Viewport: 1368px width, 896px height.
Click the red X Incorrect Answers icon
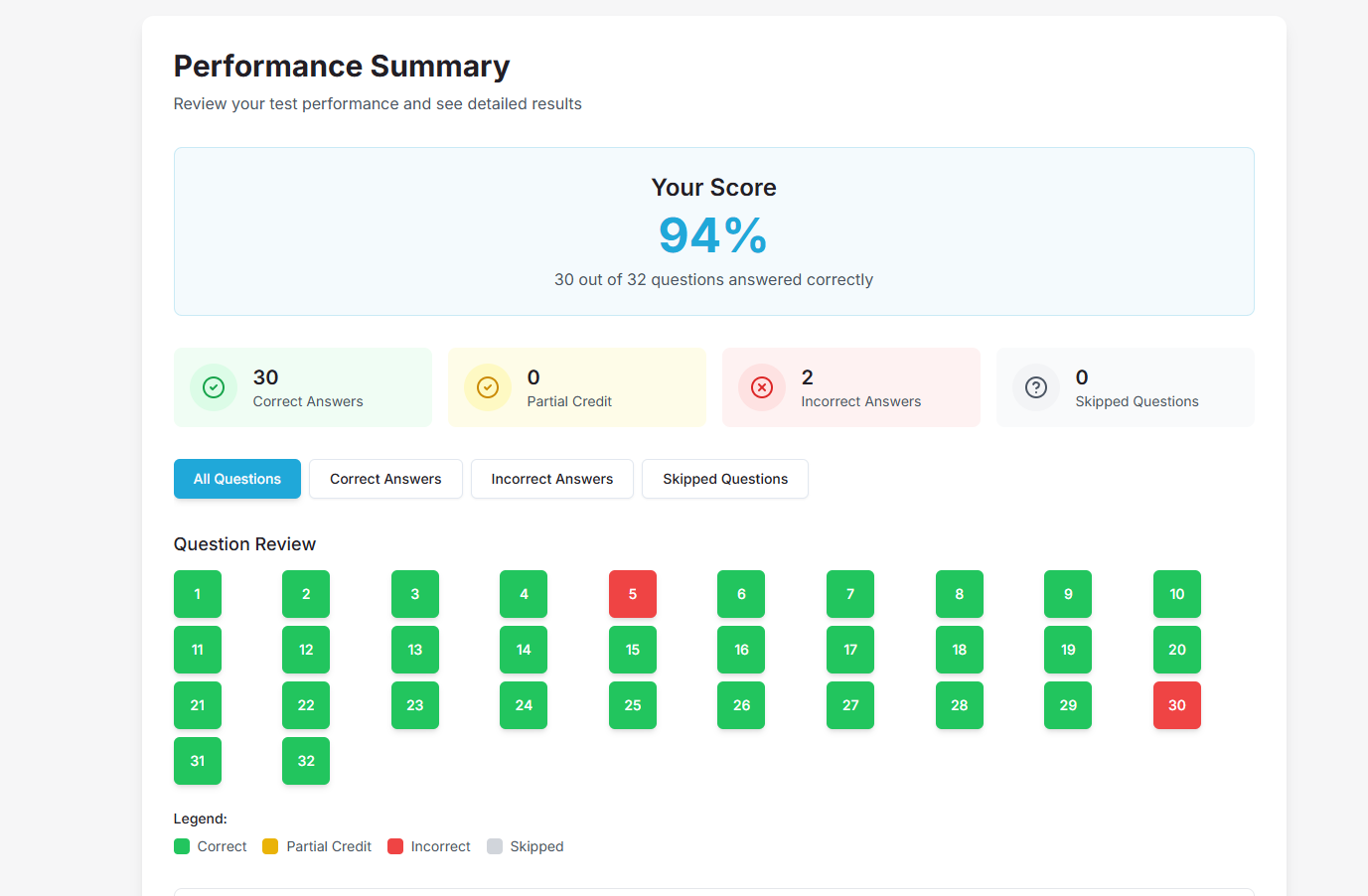pos(762,387)
